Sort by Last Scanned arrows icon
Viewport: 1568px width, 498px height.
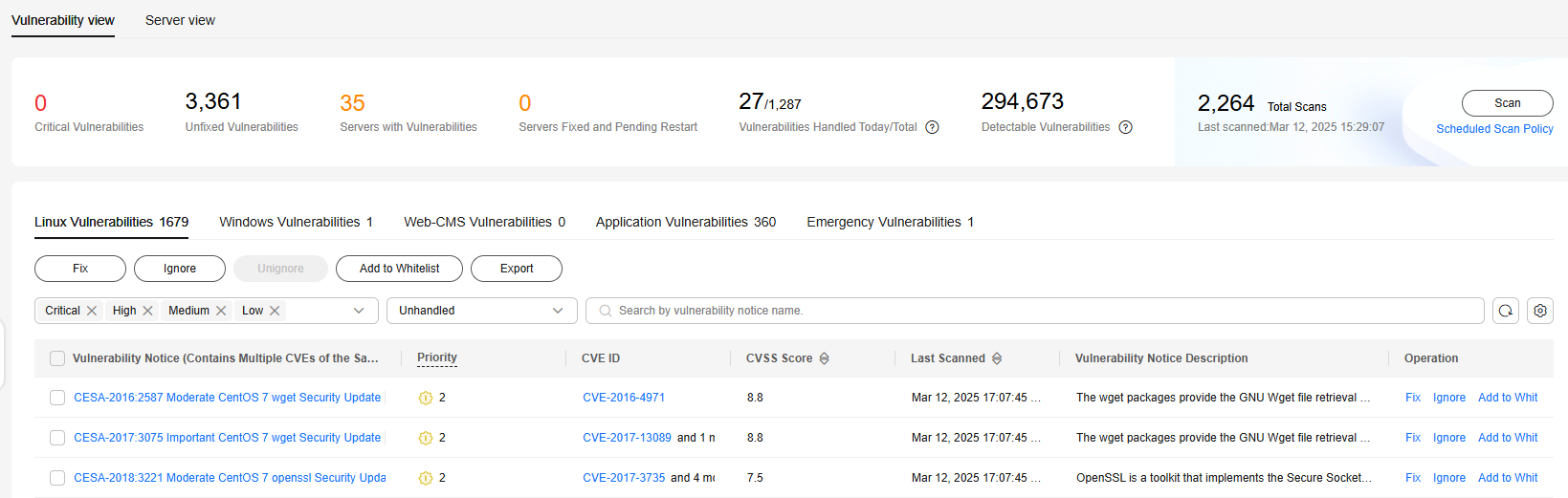997,358
